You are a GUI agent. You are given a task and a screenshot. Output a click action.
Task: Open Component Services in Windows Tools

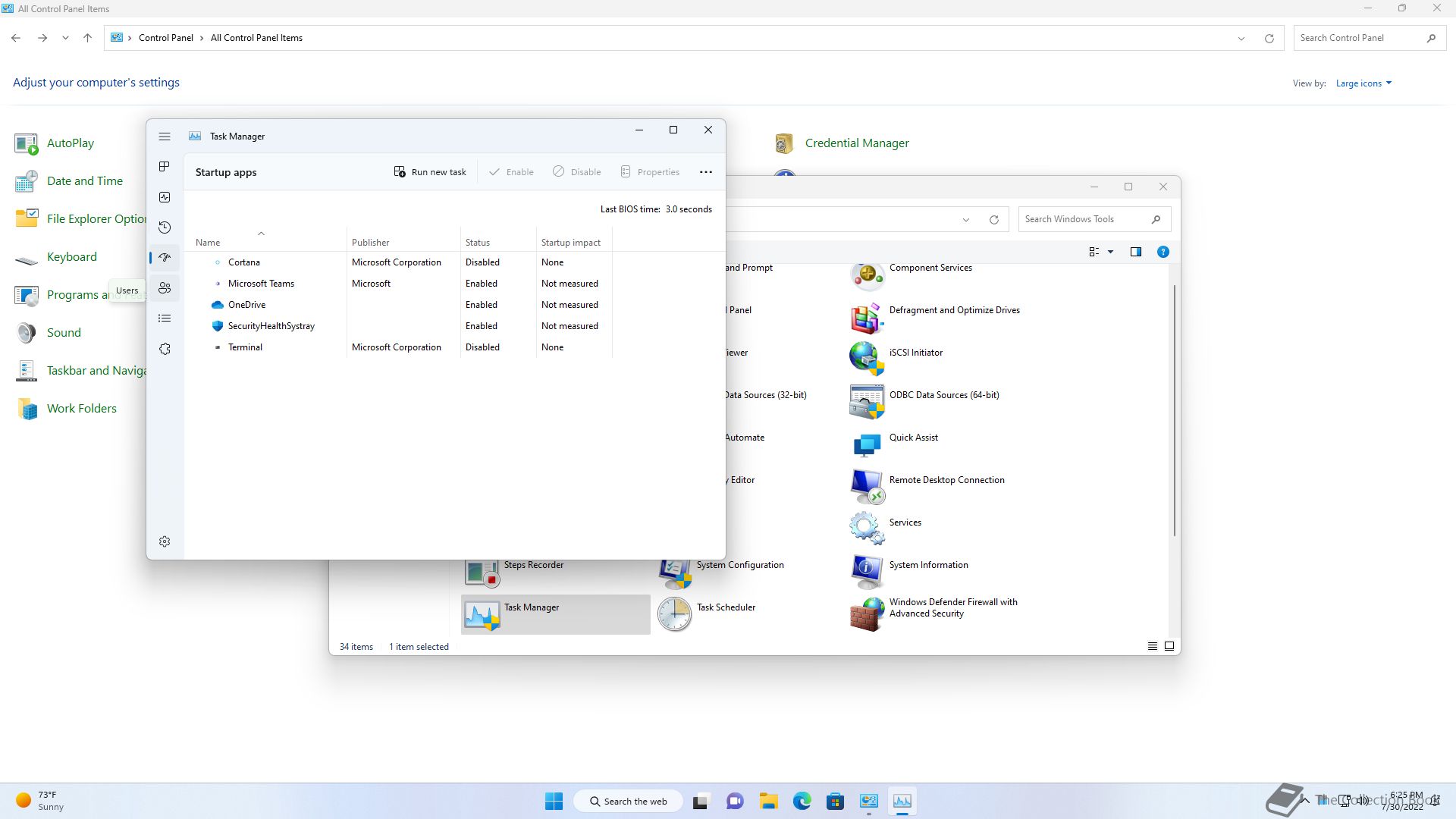[x=930, y=274]
